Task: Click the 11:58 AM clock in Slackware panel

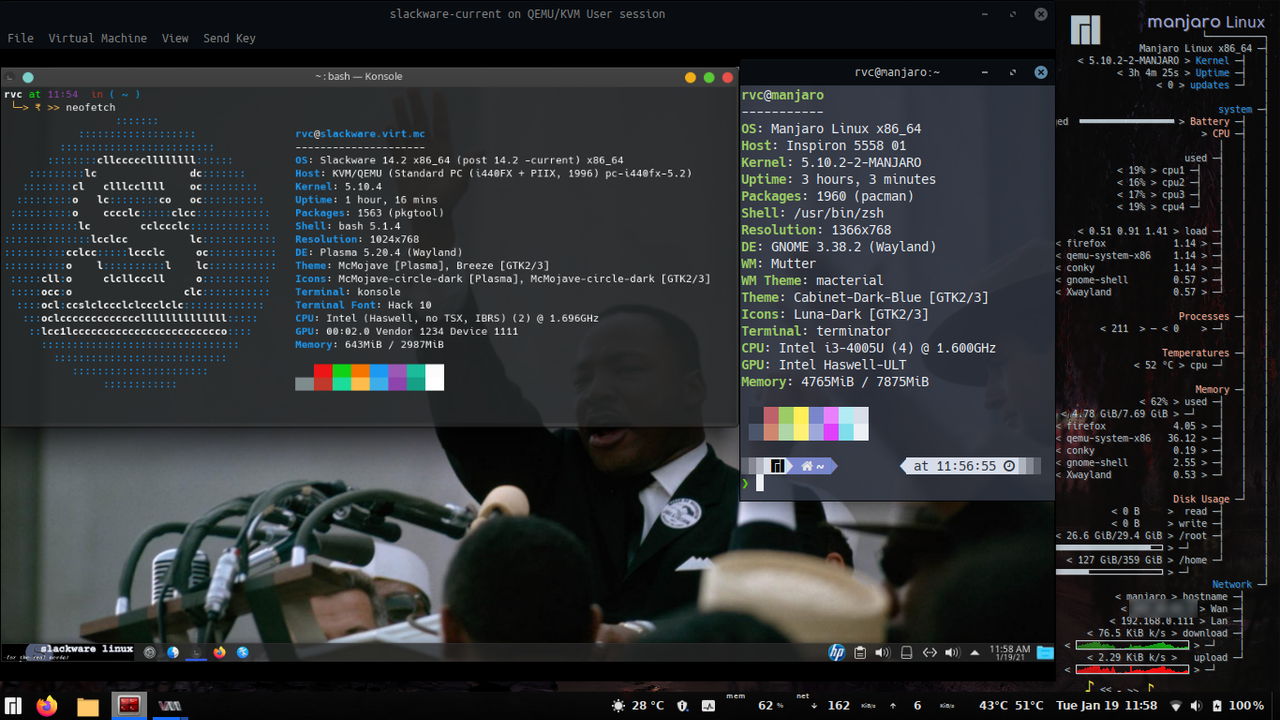Action: 1009,653
